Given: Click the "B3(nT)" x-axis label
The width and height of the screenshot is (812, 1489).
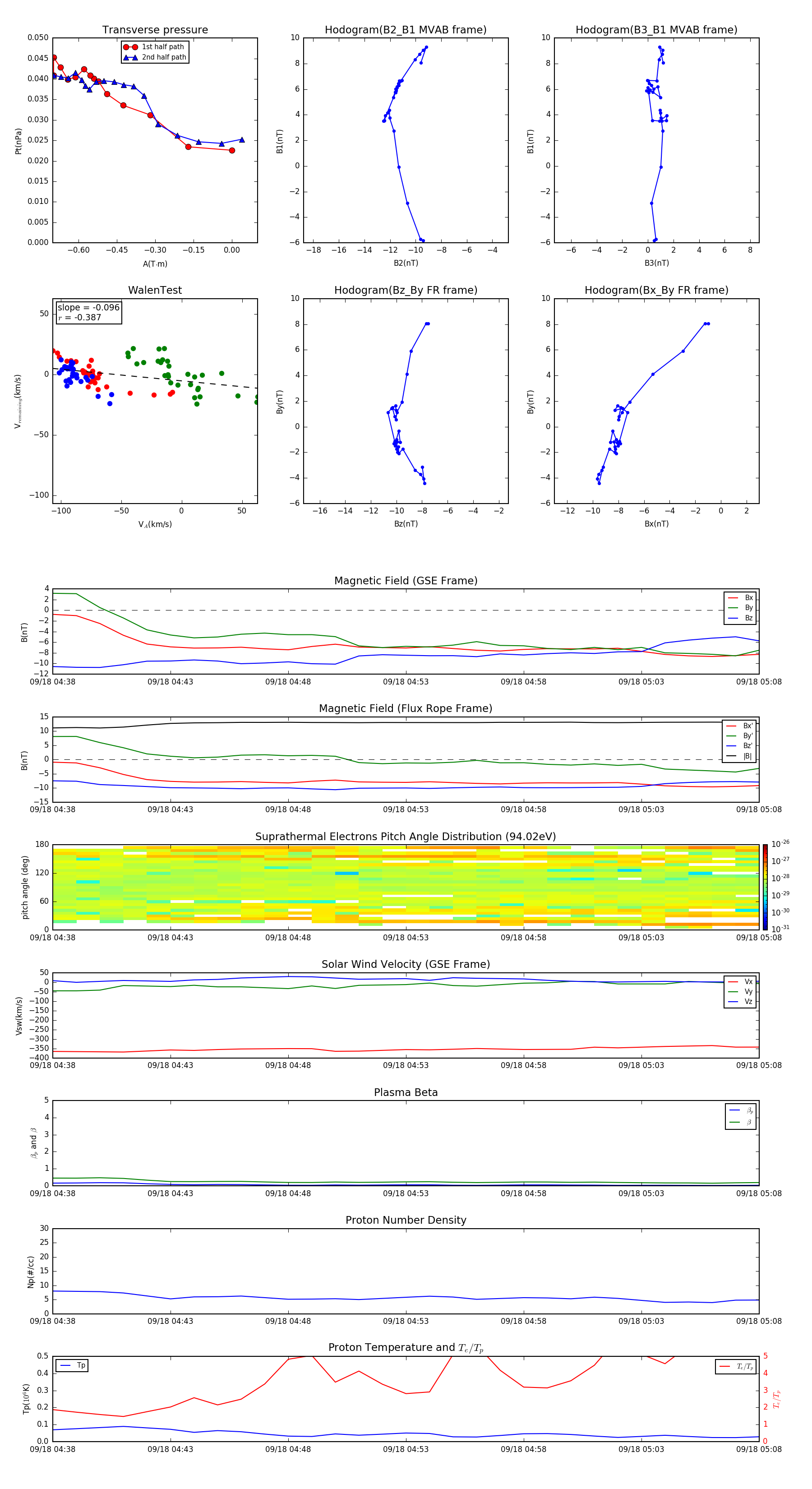Looking at the screenshot, I should 656,263.
